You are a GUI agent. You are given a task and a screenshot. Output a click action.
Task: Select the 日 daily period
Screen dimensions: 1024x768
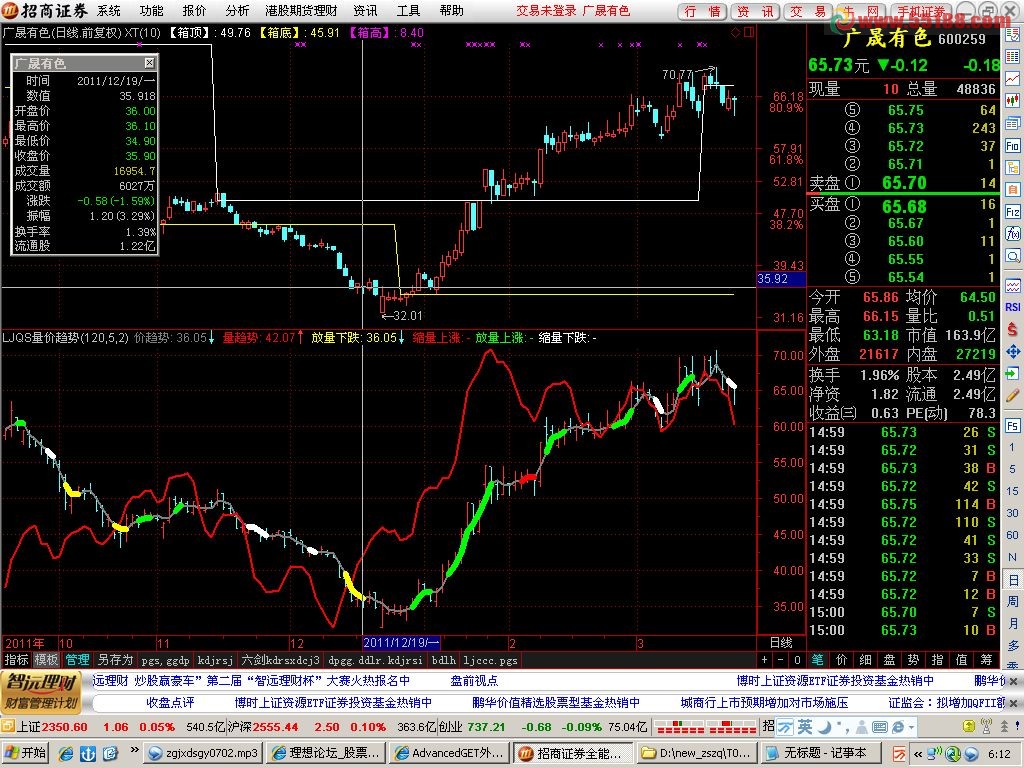tap(1013, 579)
